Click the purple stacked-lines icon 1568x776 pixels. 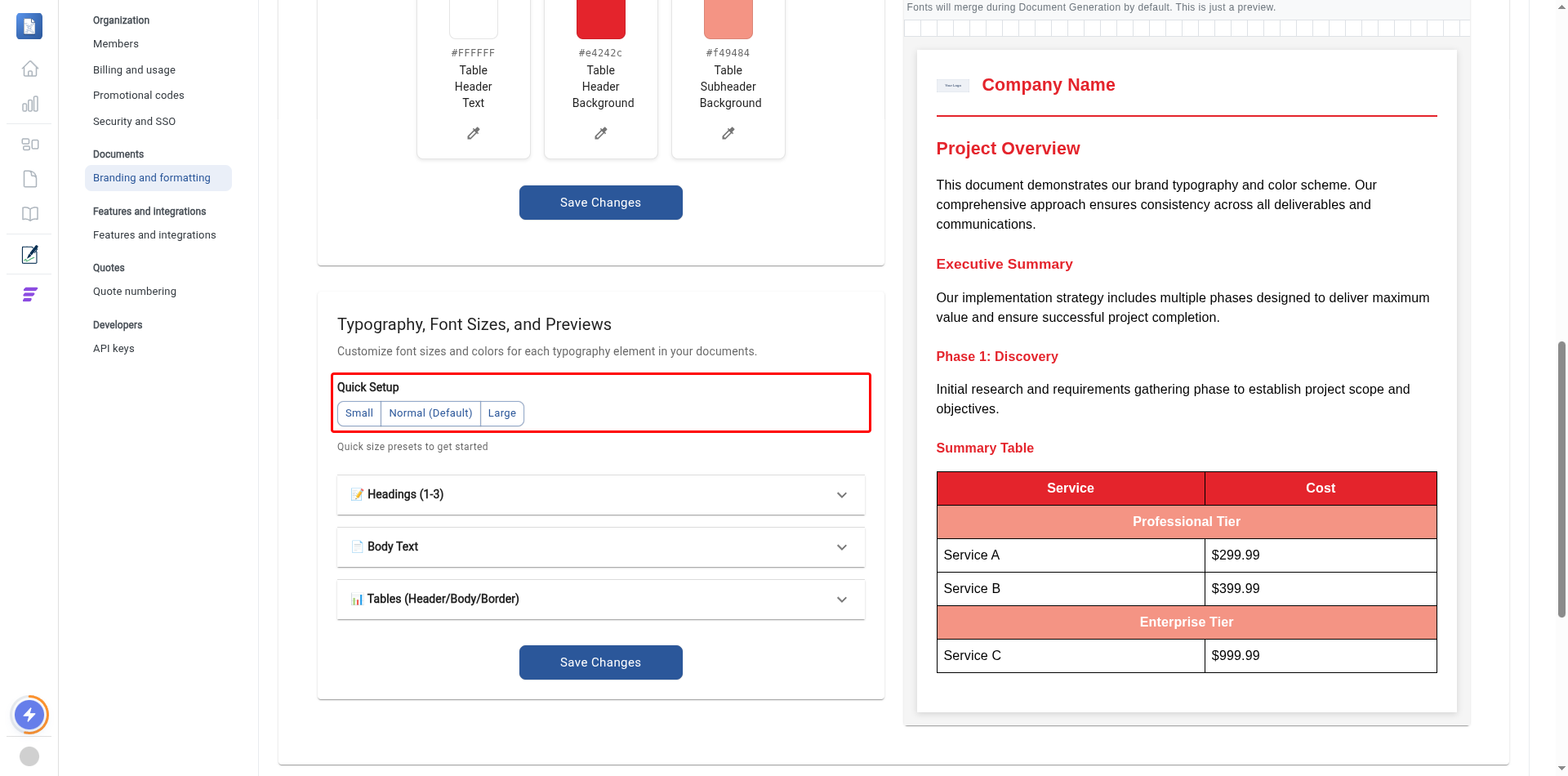point(29,295)
